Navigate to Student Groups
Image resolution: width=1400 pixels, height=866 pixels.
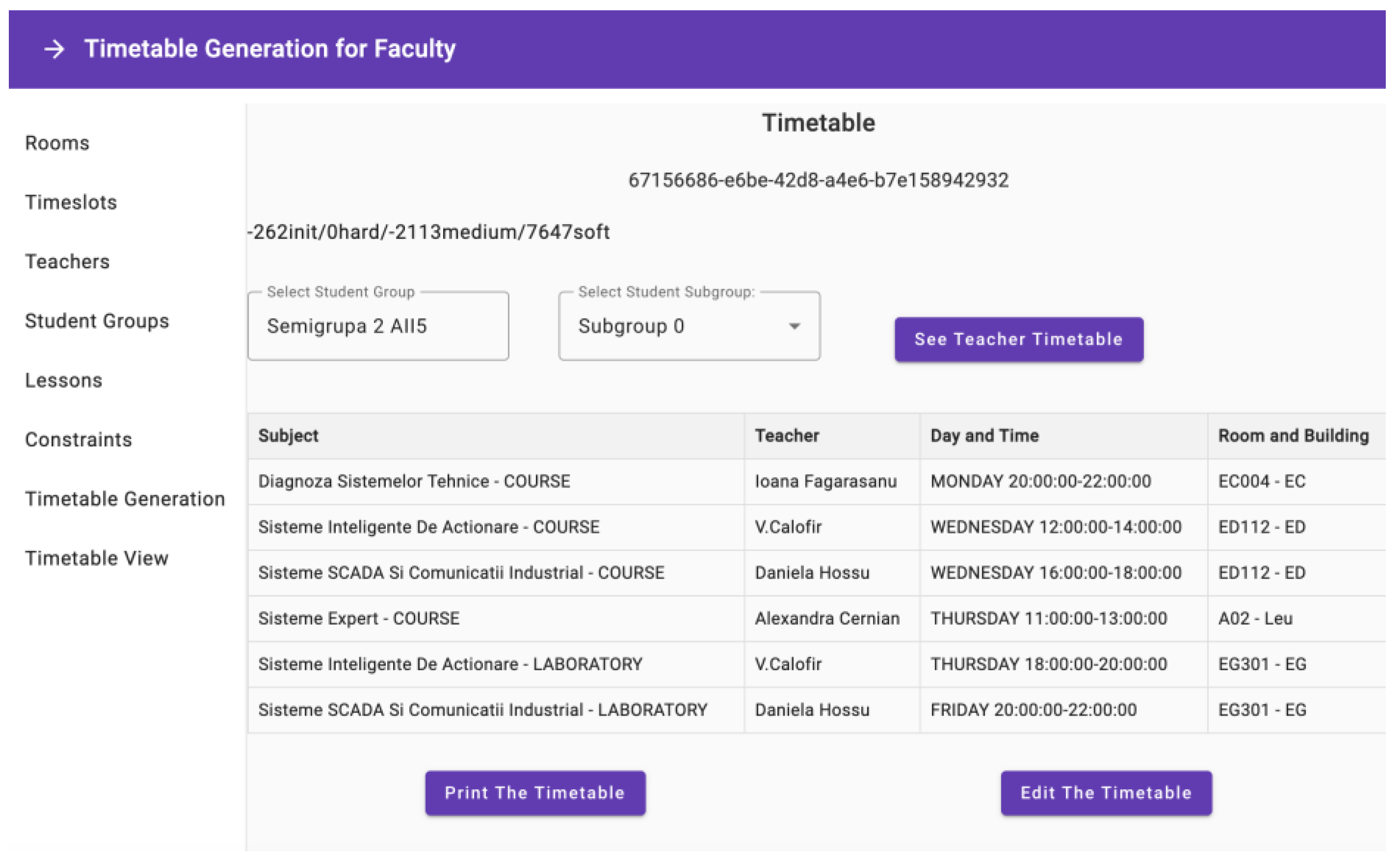tap(97, 321)
